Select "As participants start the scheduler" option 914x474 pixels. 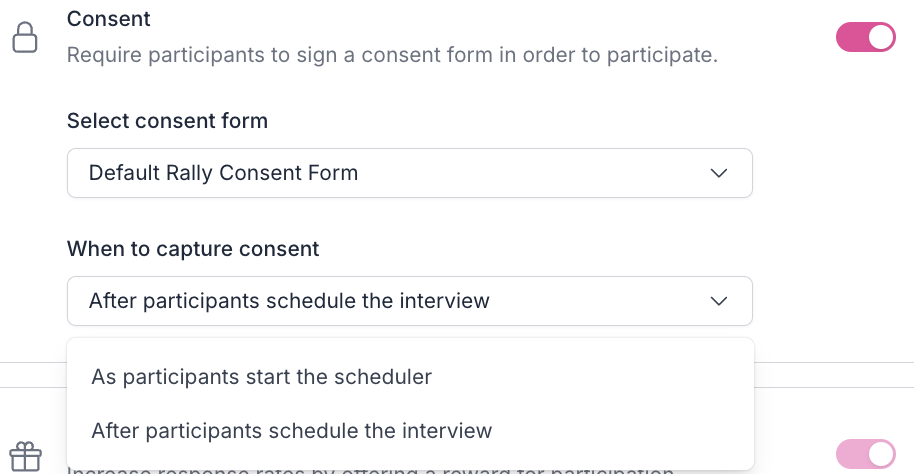pyautogui.click(x=261, y=377)
